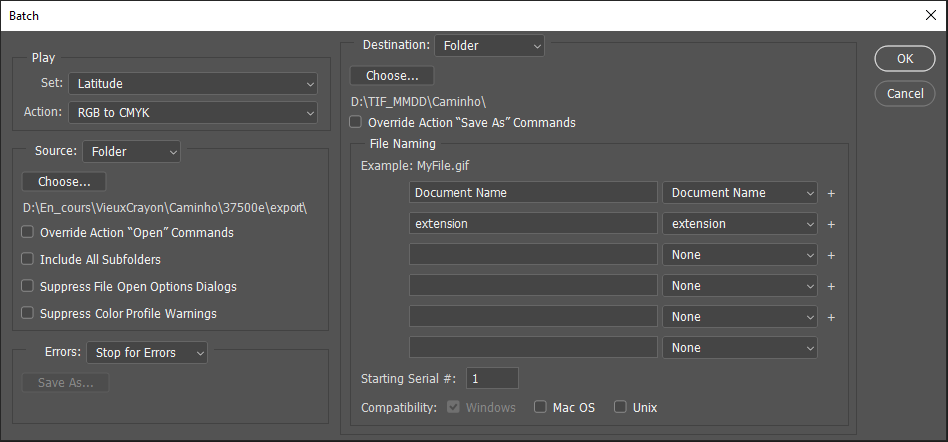Click the plus icon beside first Document Name row

[830, 193]
